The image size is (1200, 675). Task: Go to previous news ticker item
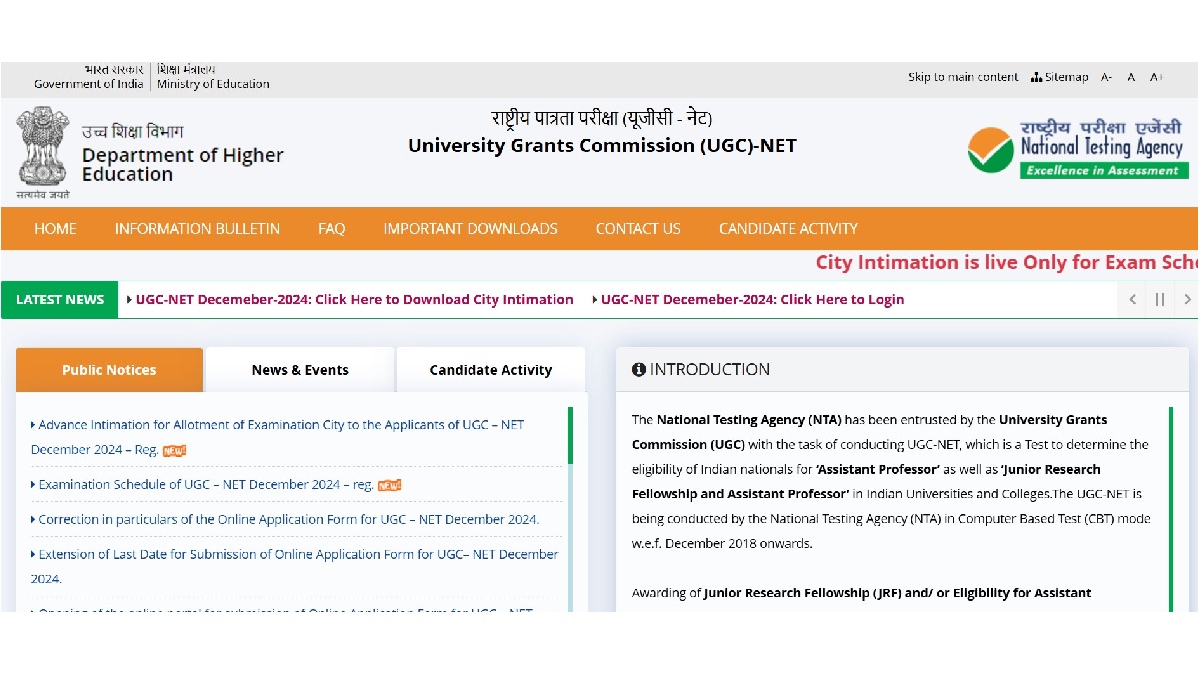point(1132,299)
